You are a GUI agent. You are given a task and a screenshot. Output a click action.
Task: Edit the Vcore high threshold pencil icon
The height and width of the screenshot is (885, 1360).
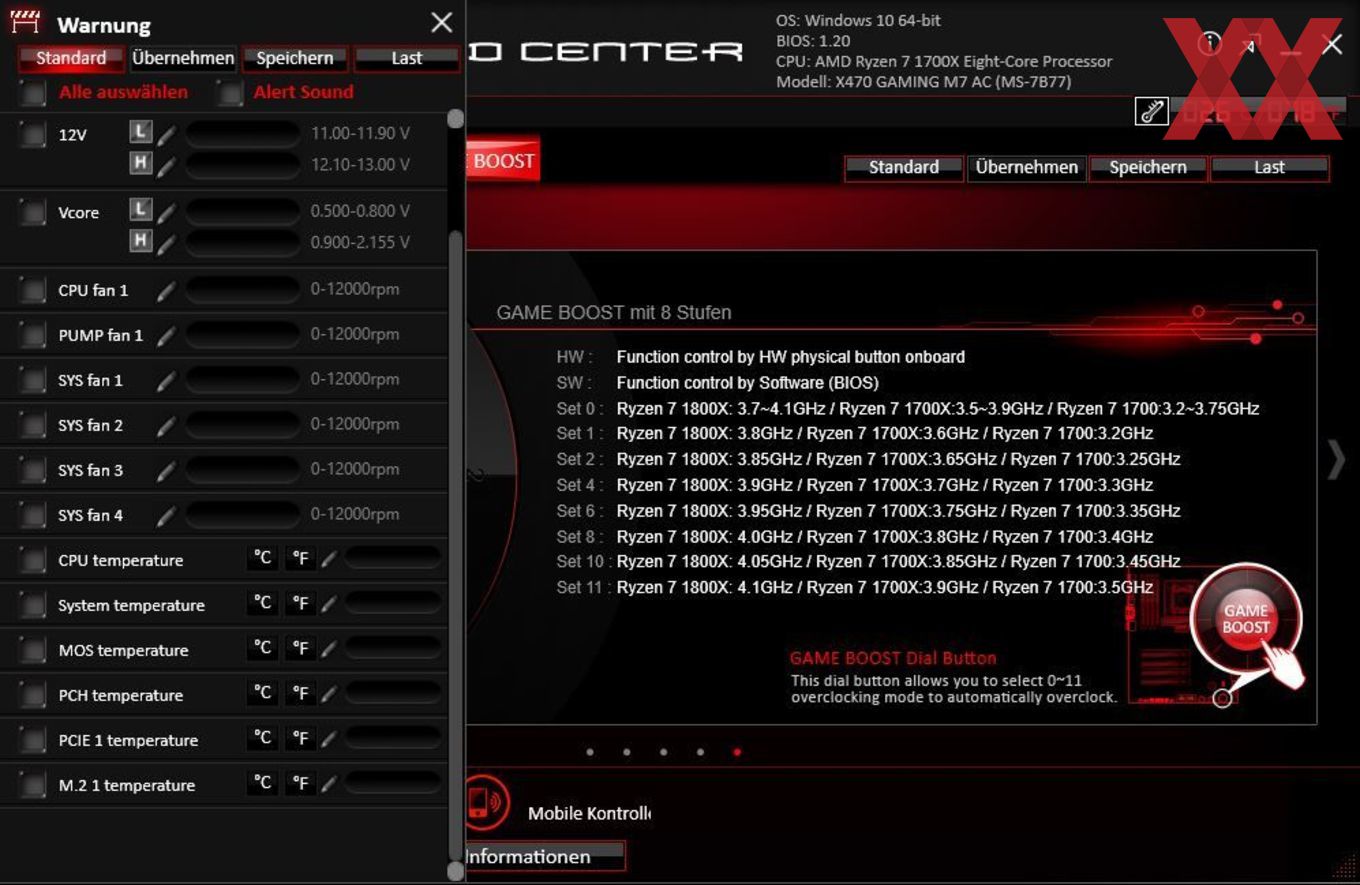(x=167, y=242)
